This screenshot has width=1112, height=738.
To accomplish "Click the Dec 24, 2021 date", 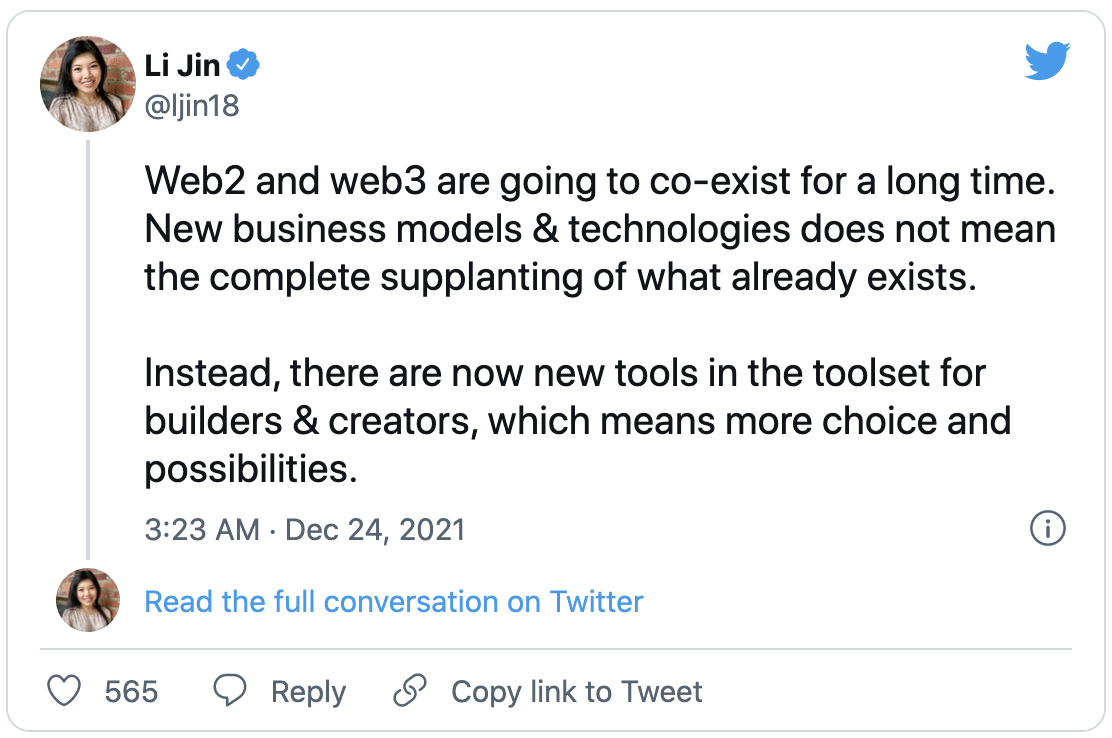I will pos(375,528).
